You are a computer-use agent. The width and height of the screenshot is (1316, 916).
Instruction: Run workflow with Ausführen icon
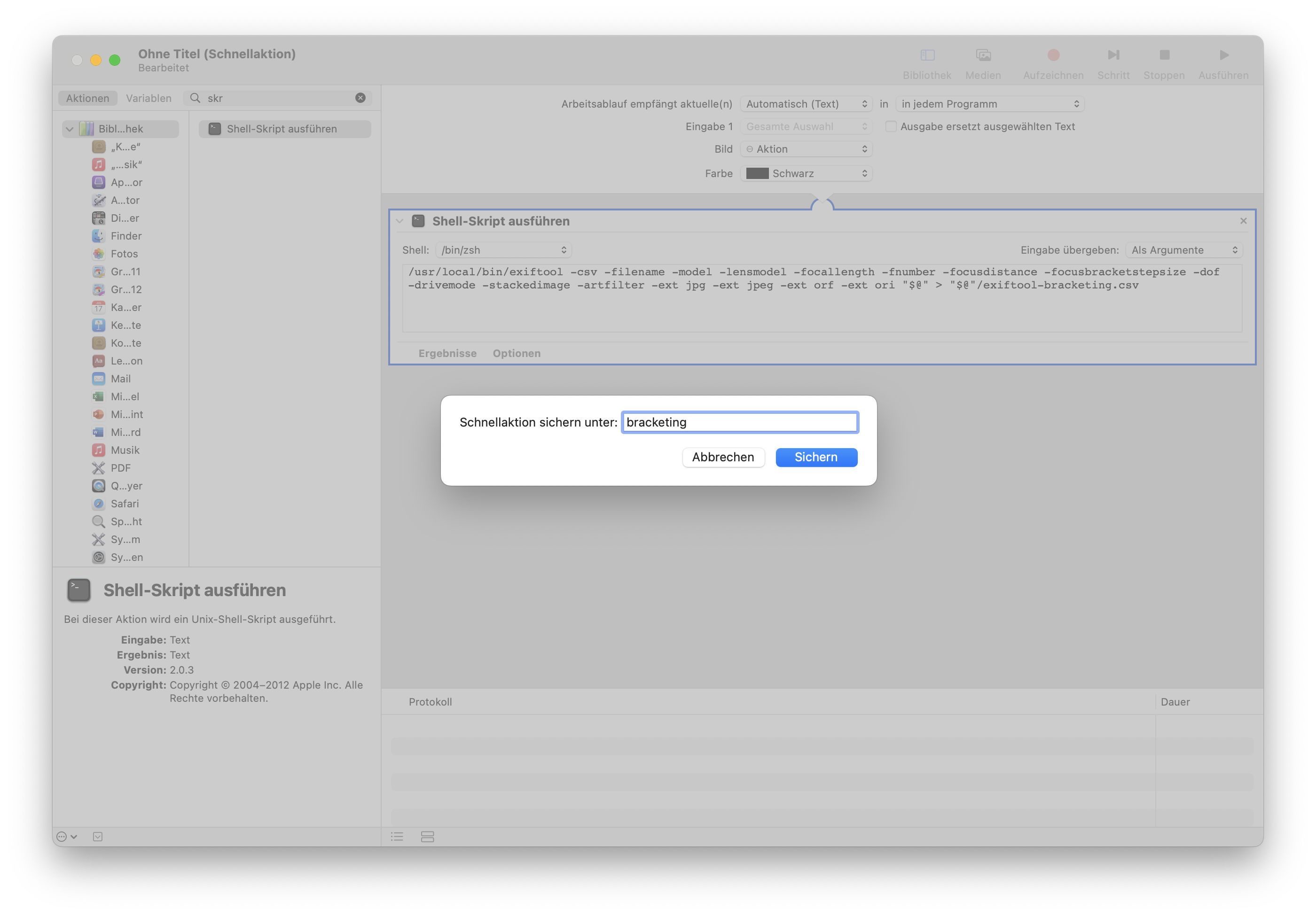tap(1224, 55)
